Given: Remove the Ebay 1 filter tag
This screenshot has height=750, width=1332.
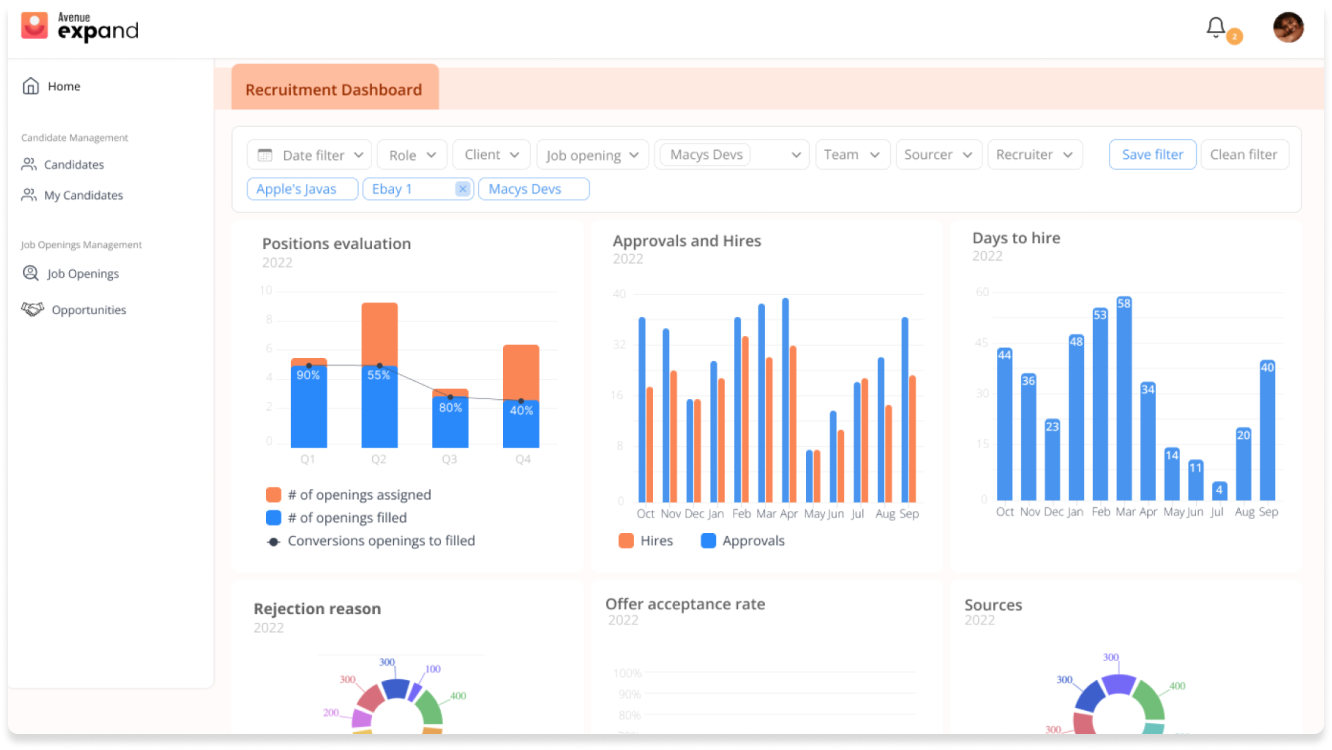Looking at the screenshot, I should point(462,189).
